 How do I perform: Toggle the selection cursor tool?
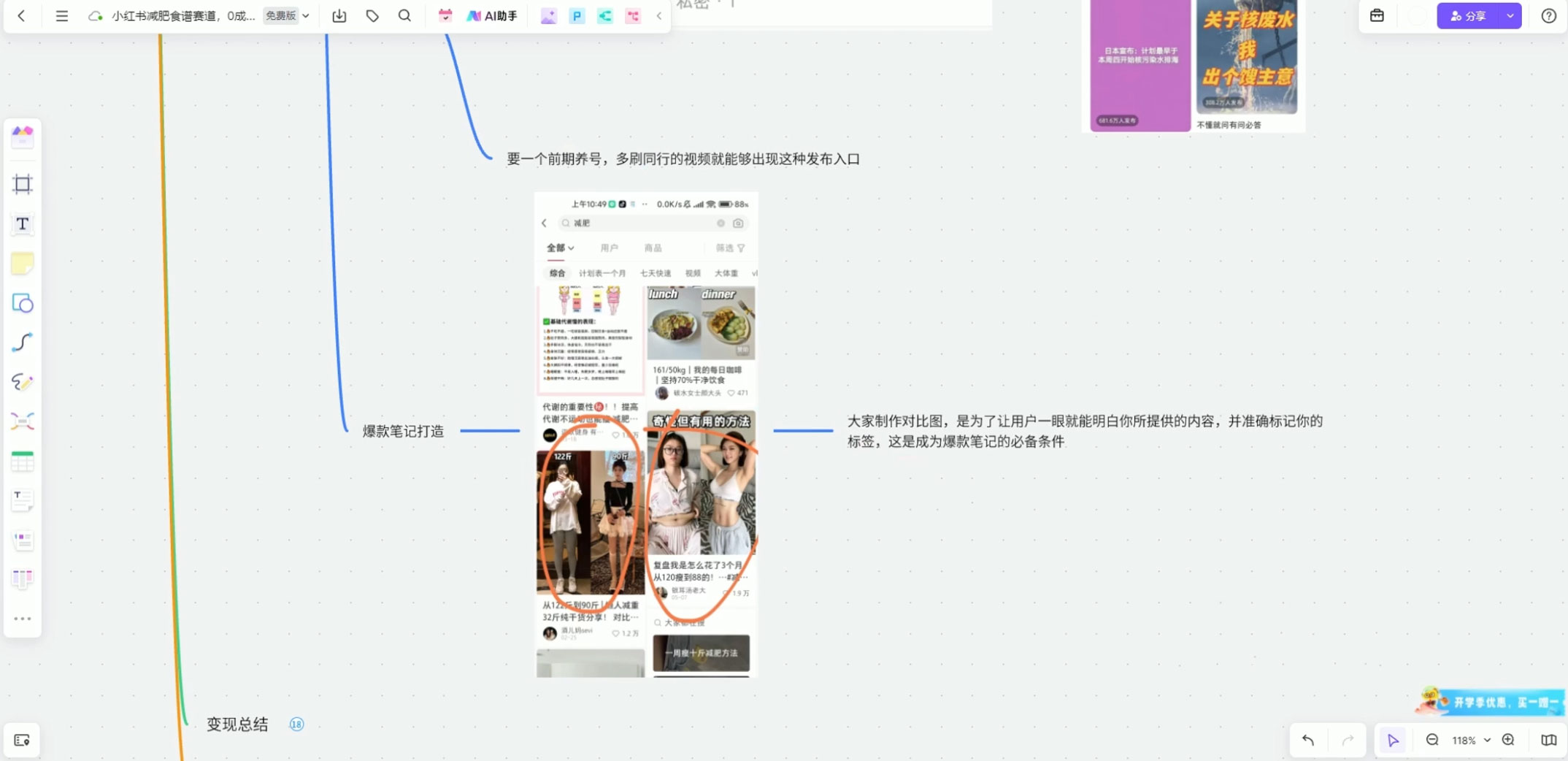[1392, 740]
